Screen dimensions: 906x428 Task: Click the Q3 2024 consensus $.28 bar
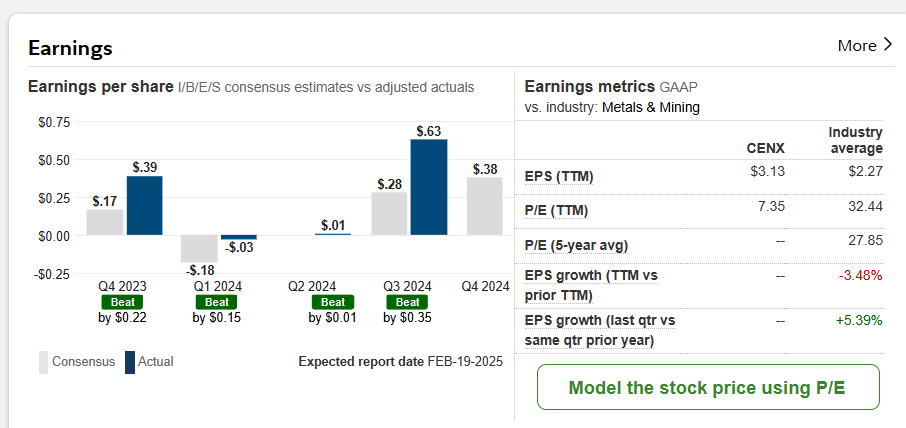[x=389, y=214]
